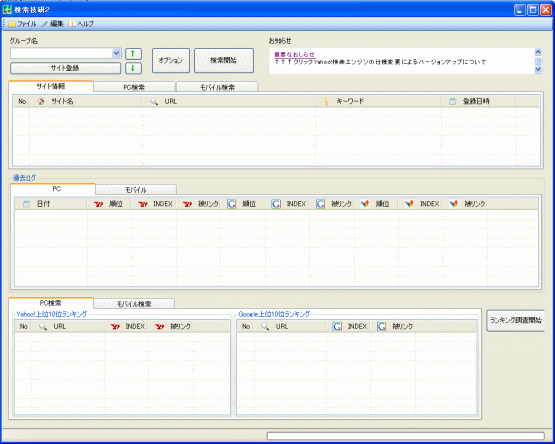
Task: Click calendar icon in 登録日時 header
Action: coord(452,101)
